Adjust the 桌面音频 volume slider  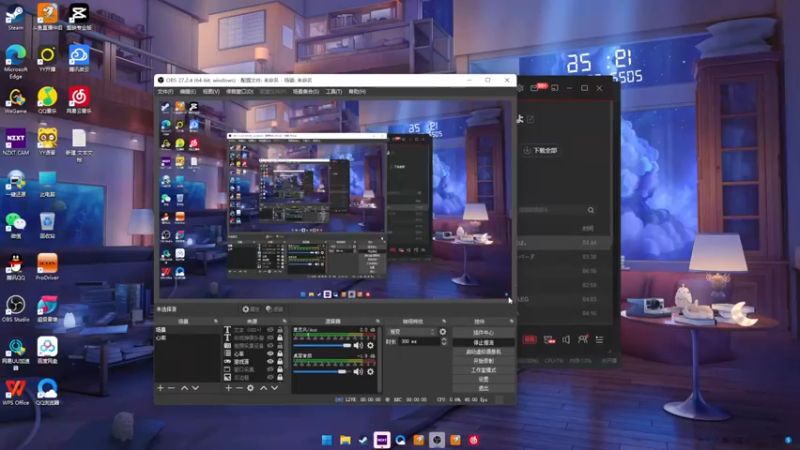point(322,371)
